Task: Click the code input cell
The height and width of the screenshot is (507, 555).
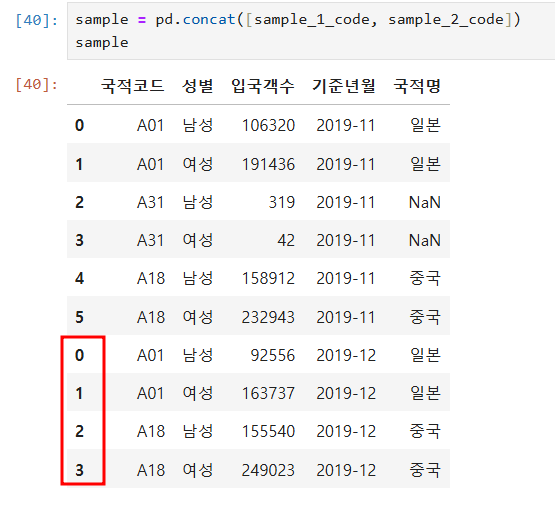Action: [311, 31]
